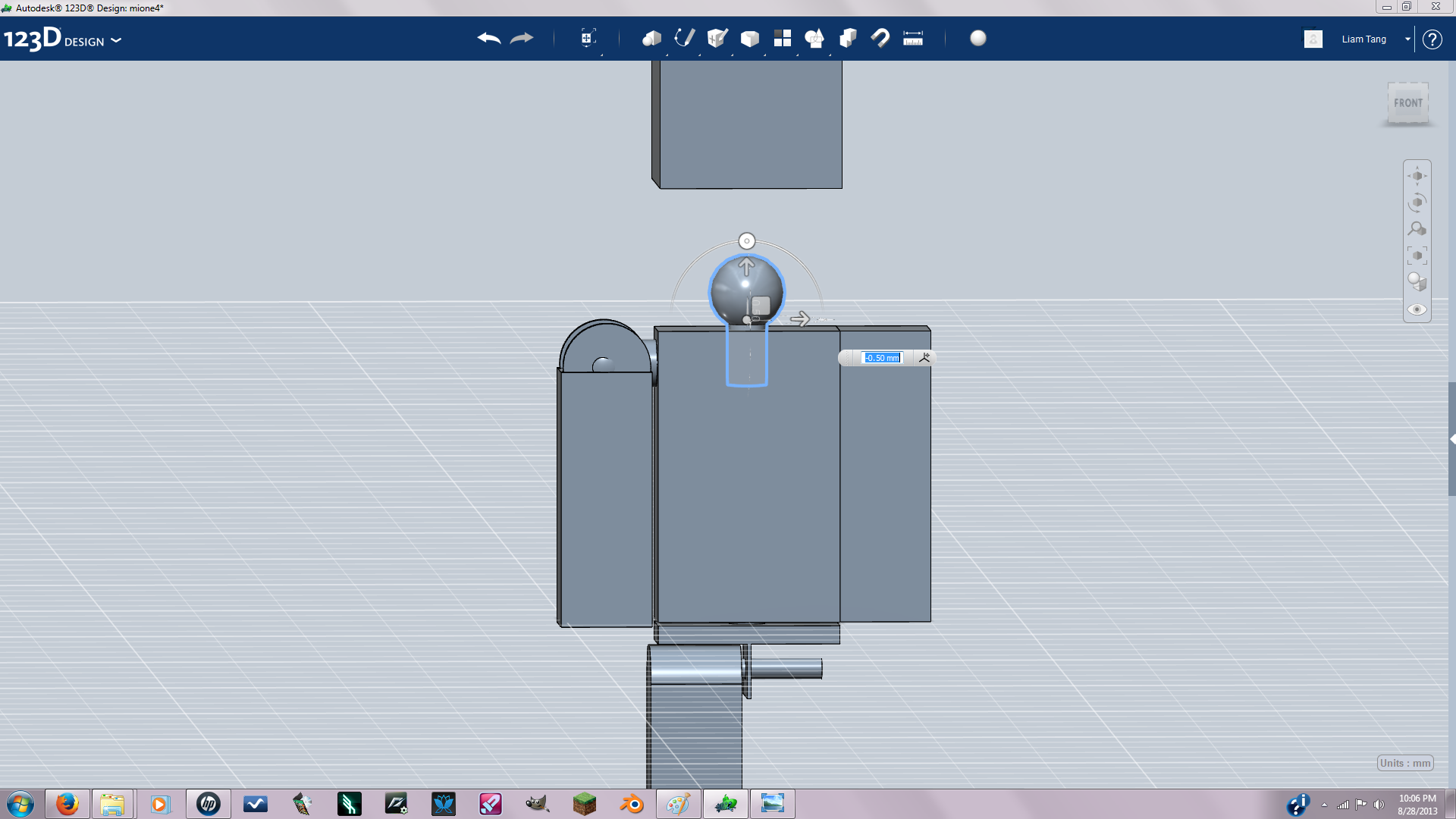Viewport: 1456px width, 819px height.
Task: Select the Zoom navigation tool
Action: pyautogui.click(x=1417, y=229)
